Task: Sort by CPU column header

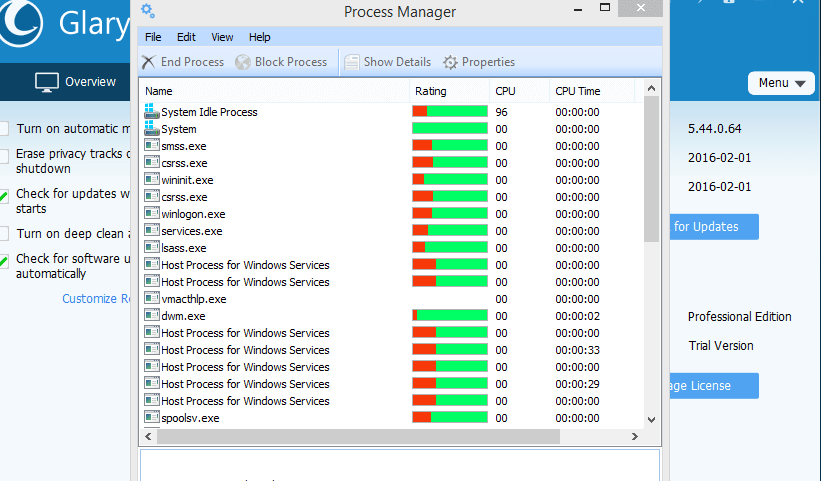Action: point(519,91)
